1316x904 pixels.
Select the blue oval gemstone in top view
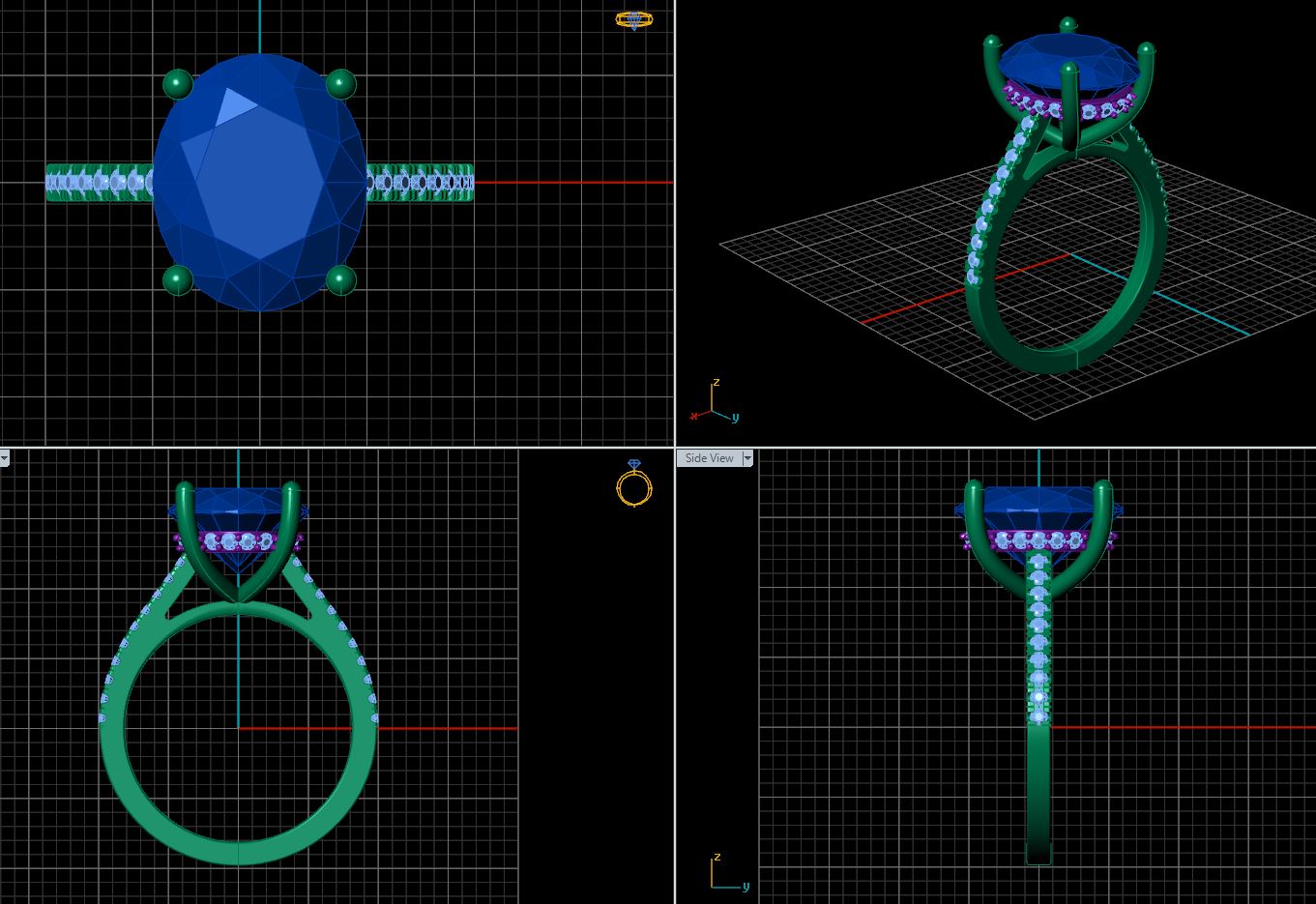point(259,182)
